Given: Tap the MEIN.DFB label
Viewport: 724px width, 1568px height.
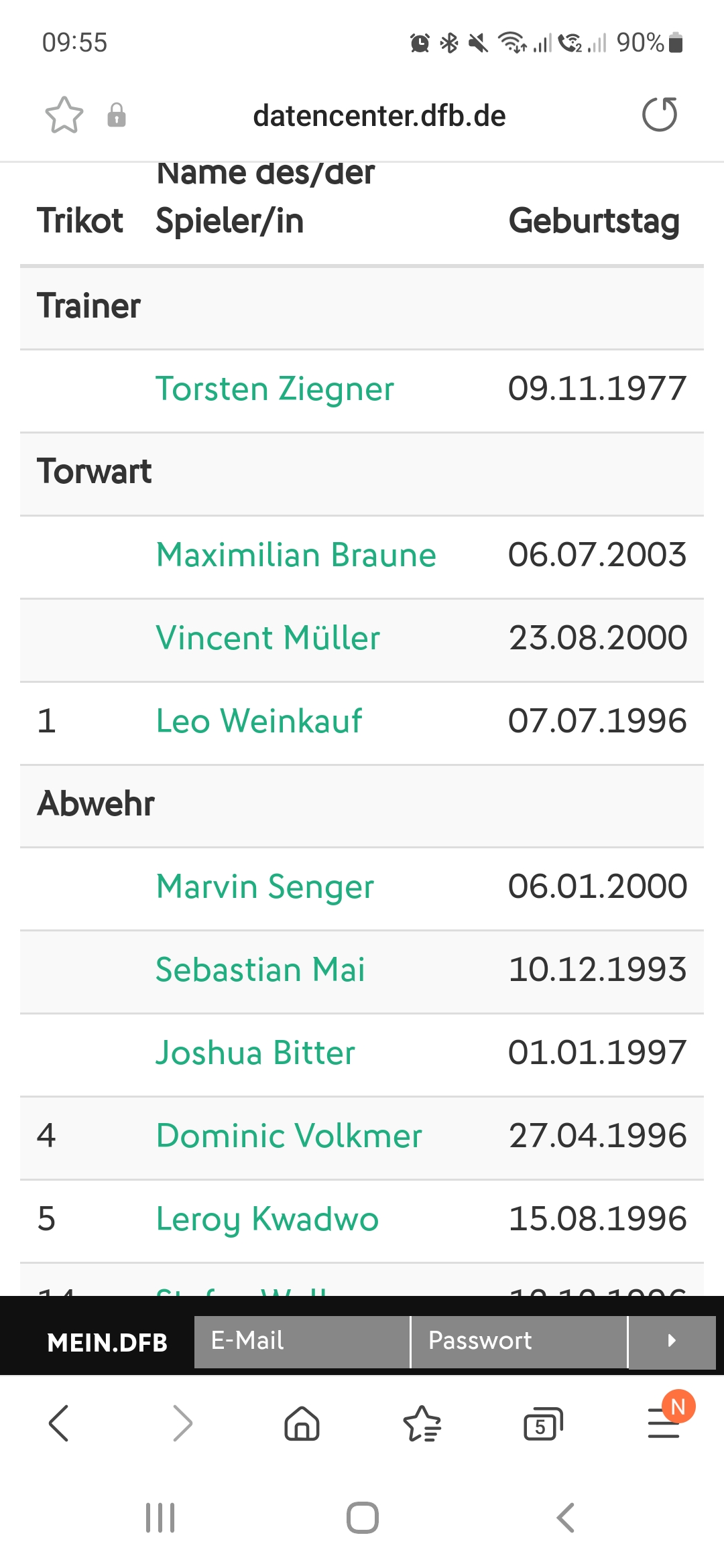Looking at the screenshot, I should coord(107,1342).
